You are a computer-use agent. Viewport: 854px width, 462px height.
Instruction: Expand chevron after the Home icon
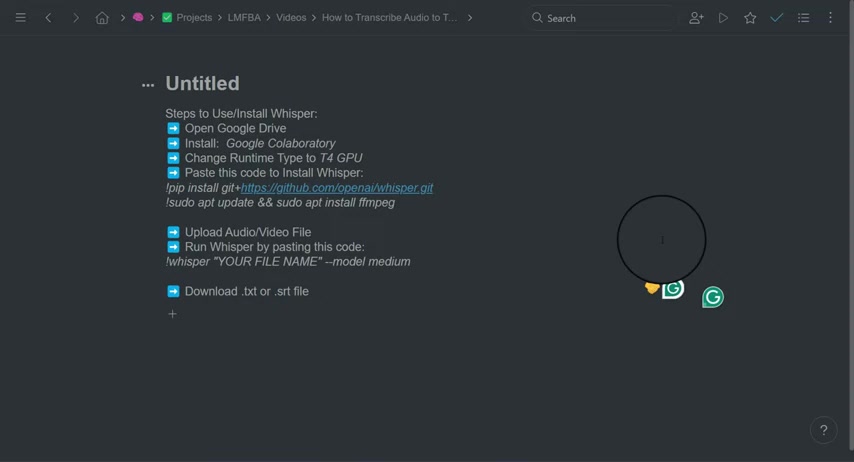(x=123, y=18)
